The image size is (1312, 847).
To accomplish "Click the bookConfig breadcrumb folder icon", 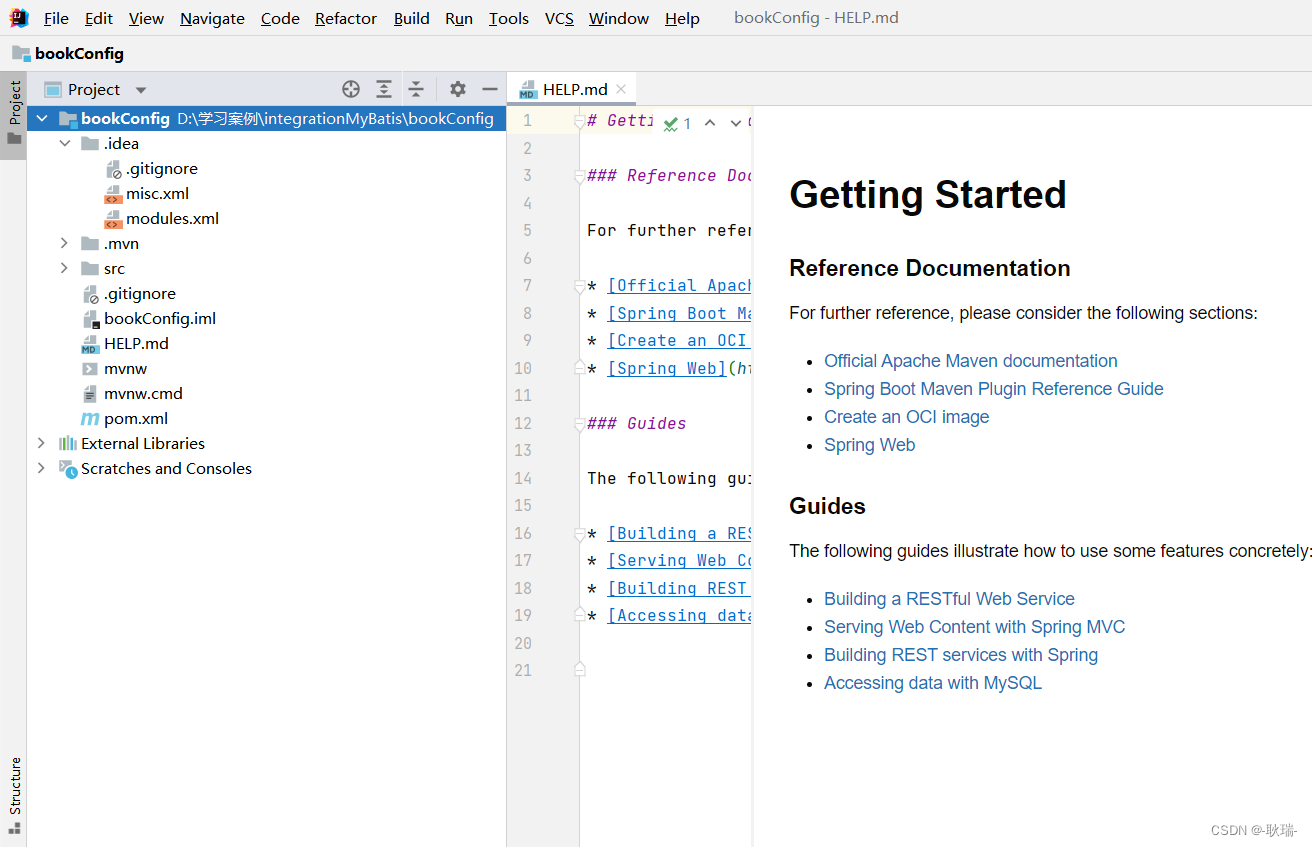I will point(21,53).
